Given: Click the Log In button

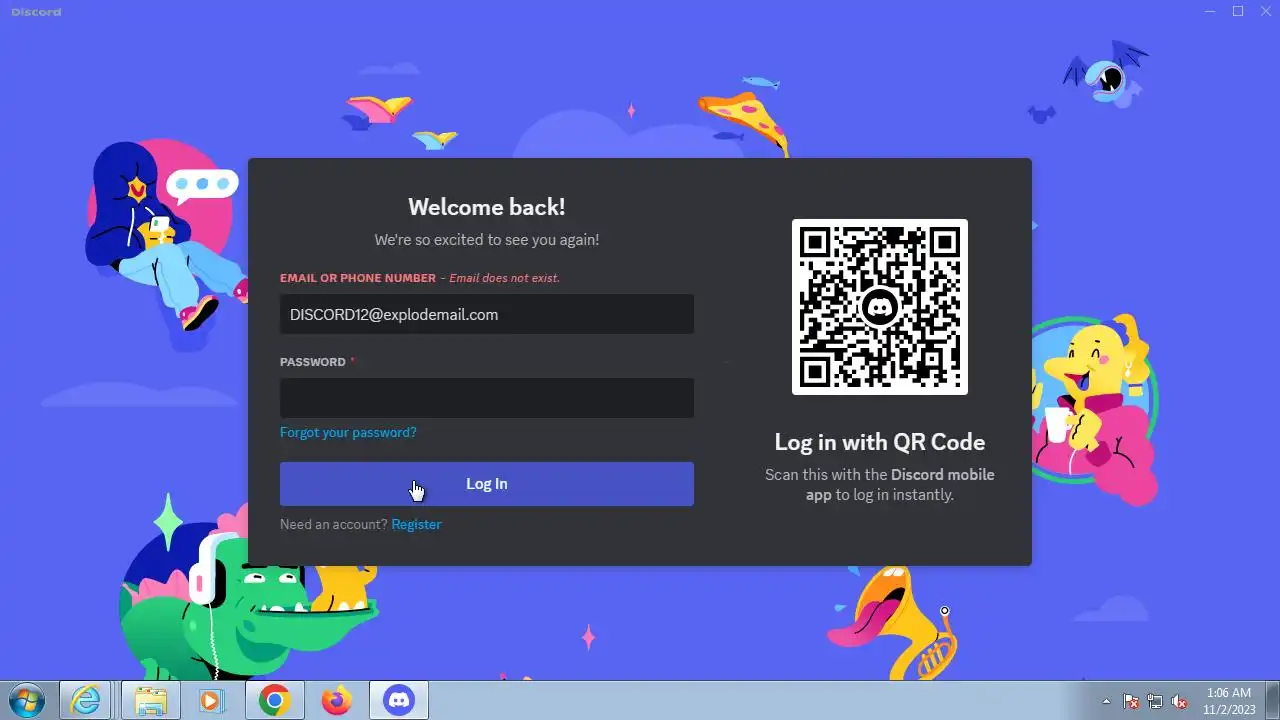Looking at the screenshot, I should pos(486,484).
